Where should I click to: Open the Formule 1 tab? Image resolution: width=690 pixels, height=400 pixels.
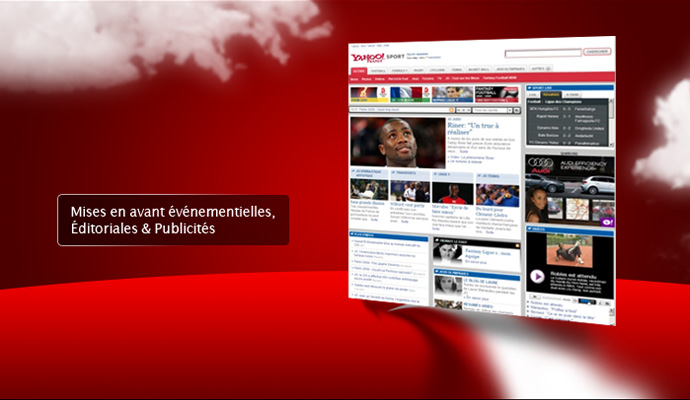(x=400, y=70)
